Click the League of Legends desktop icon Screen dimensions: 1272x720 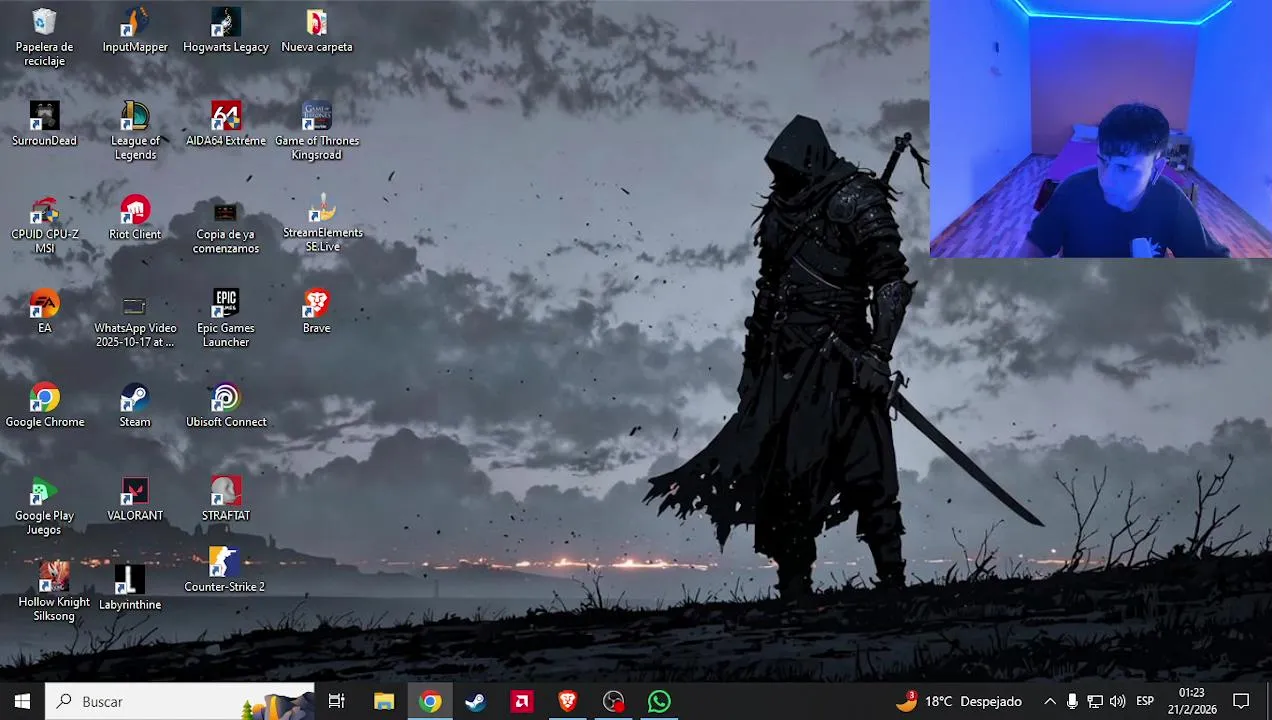[x=135, y=131]
